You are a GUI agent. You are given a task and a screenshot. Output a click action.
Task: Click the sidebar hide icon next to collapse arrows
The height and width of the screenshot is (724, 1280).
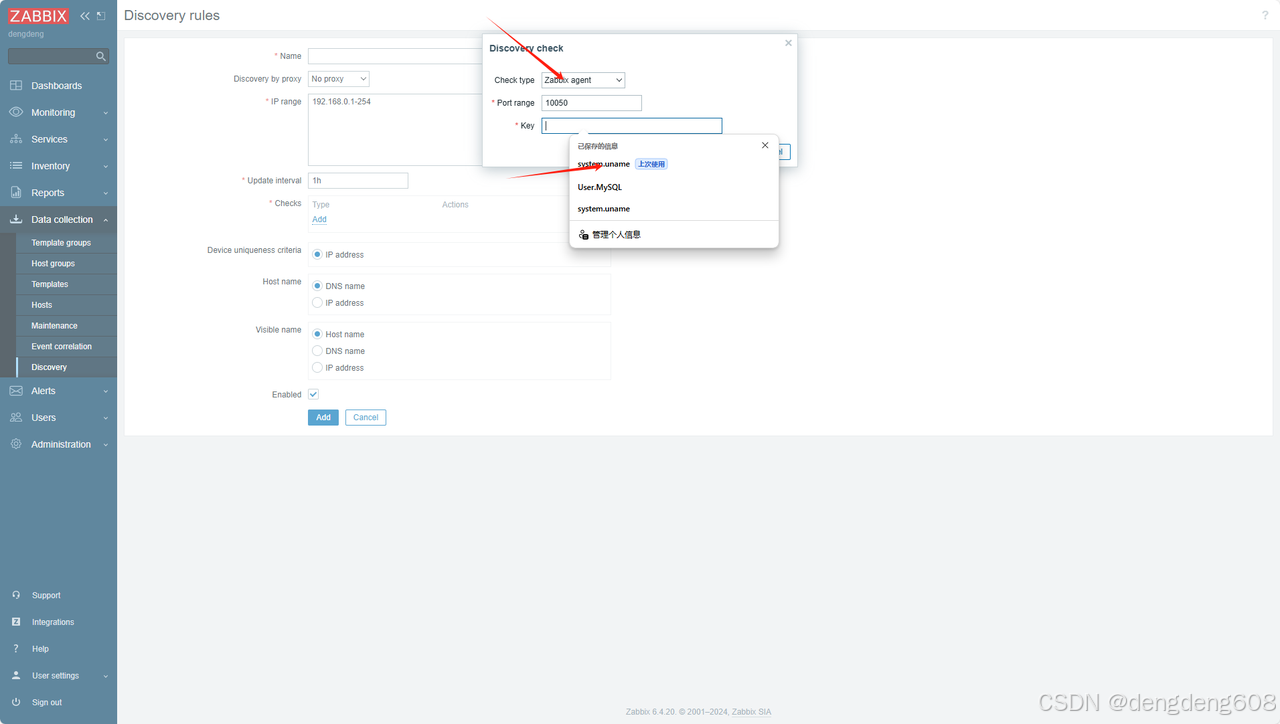[101, 16]
